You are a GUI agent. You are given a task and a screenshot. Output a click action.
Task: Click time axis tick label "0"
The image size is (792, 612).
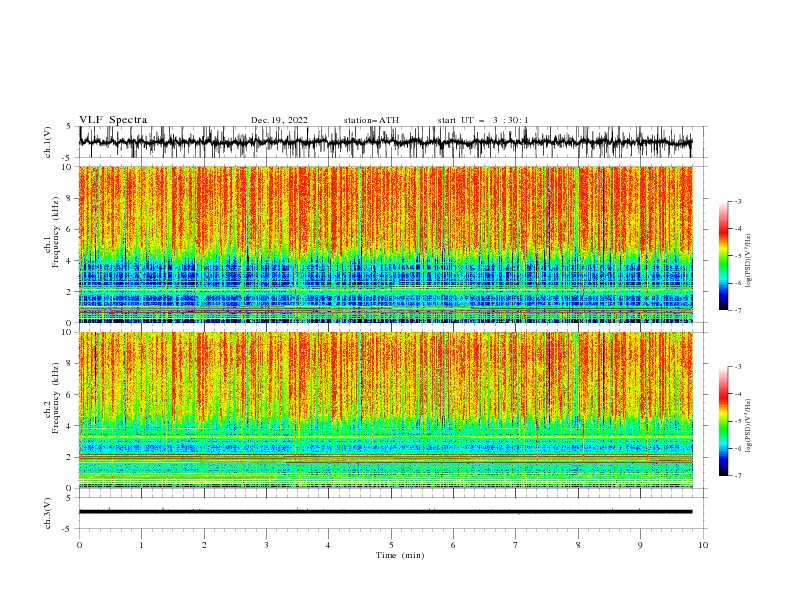click(79, 545)
